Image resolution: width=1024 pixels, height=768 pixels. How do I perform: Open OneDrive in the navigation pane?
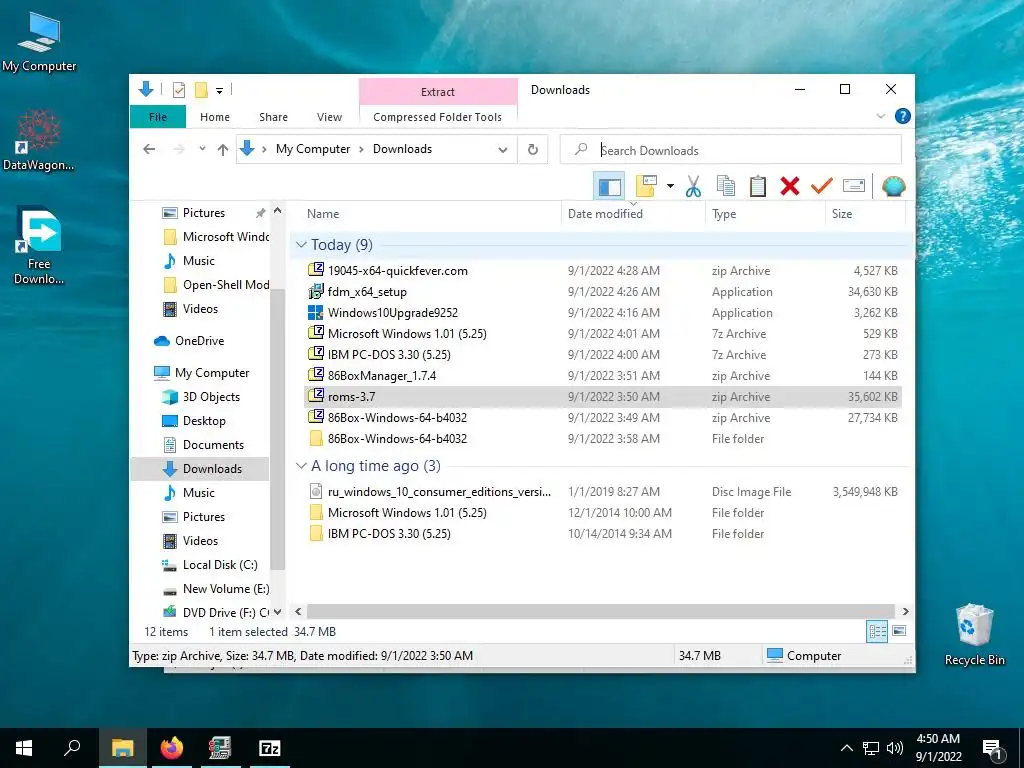[199, 341]
